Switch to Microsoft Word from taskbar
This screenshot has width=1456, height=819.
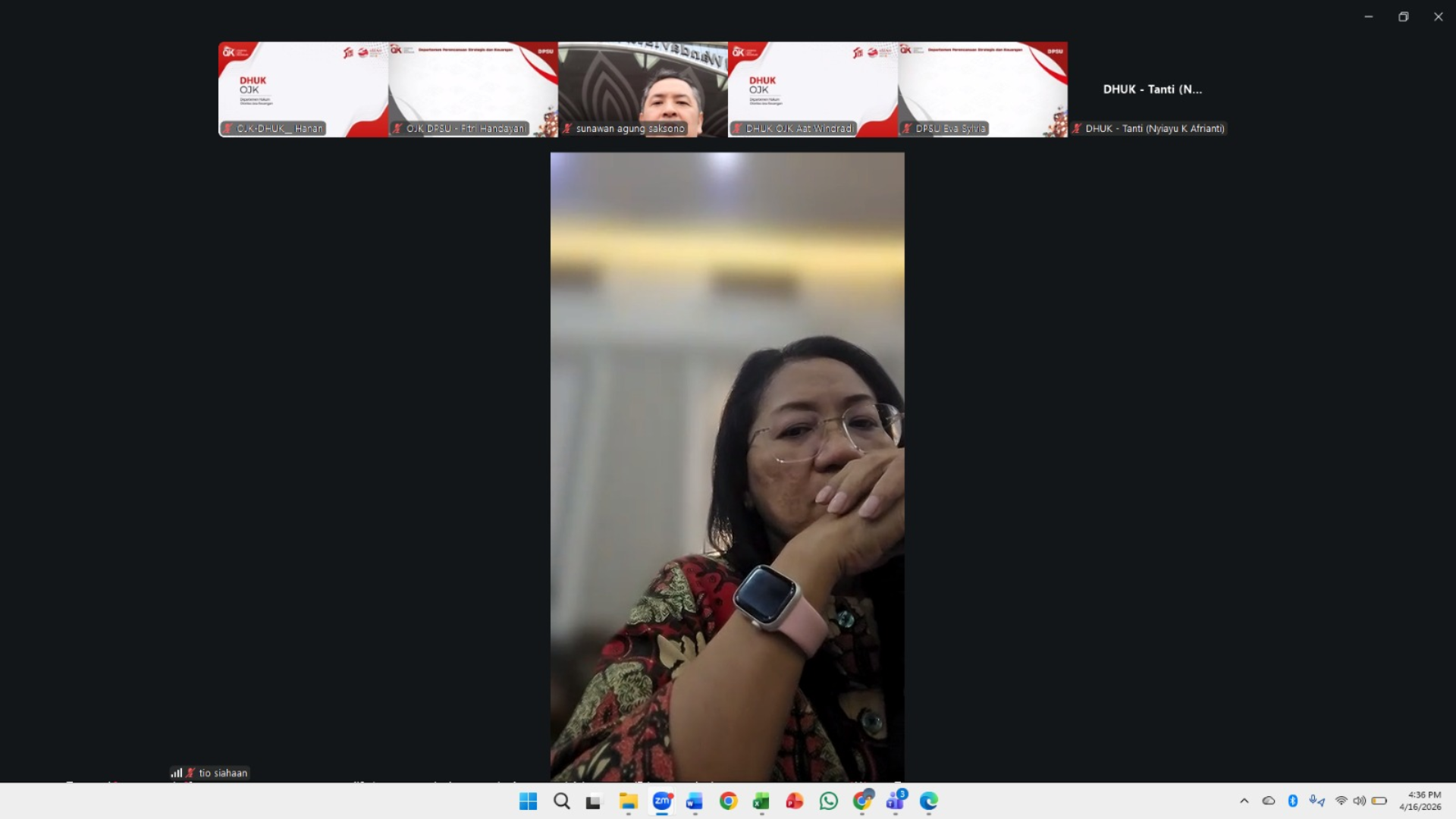pyautogui.click(x=695, y=801)
